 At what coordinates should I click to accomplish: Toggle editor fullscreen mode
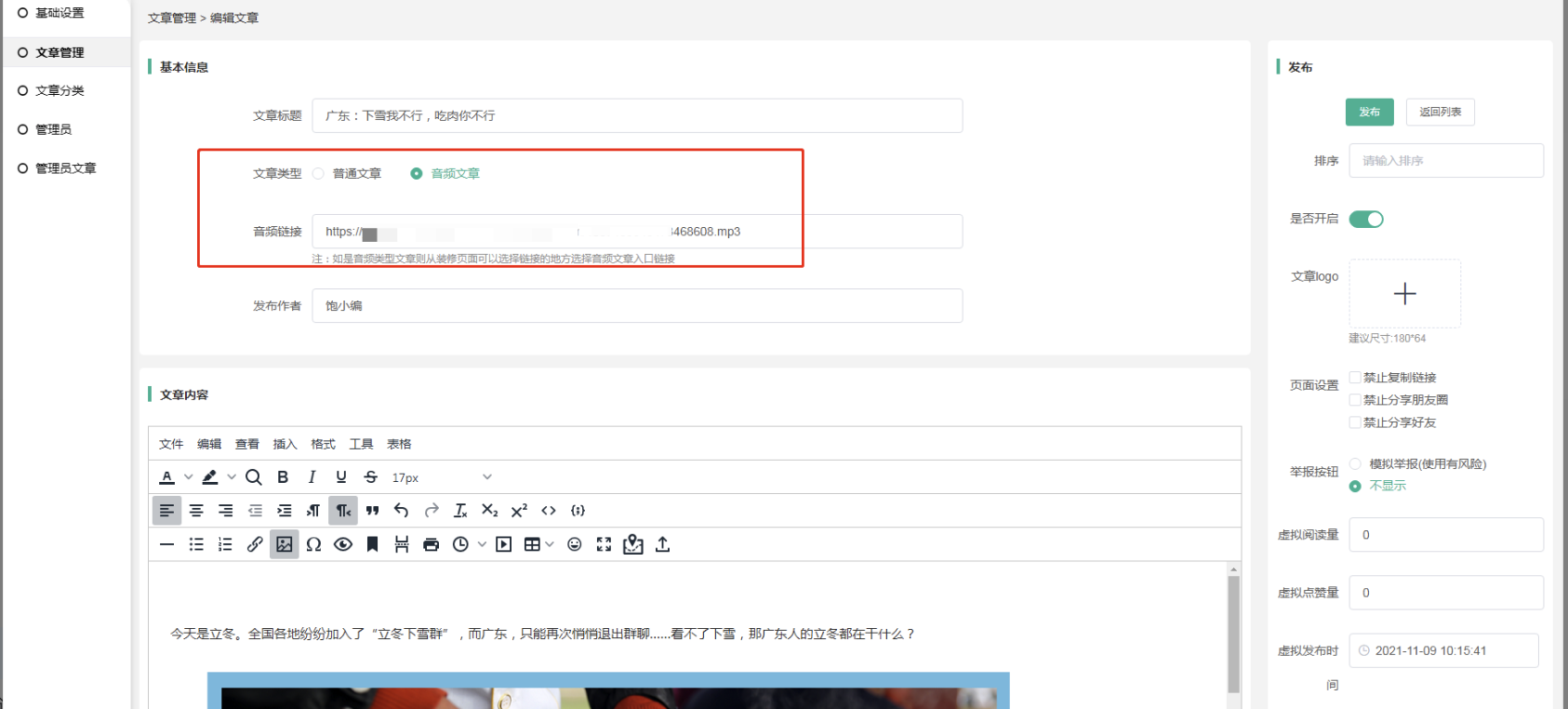click(x=605, y=544)
